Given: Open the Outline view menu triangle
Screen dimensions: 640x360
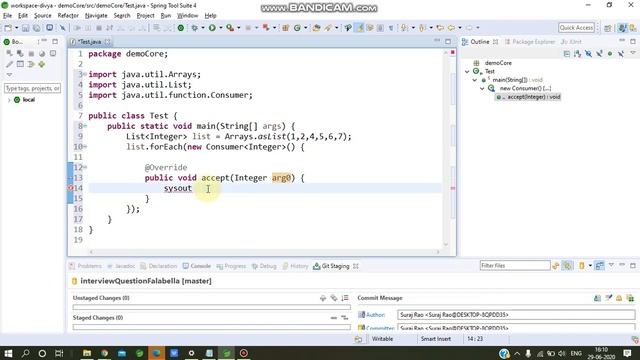Looking at the screenshot, I should [x=633, y=53].
